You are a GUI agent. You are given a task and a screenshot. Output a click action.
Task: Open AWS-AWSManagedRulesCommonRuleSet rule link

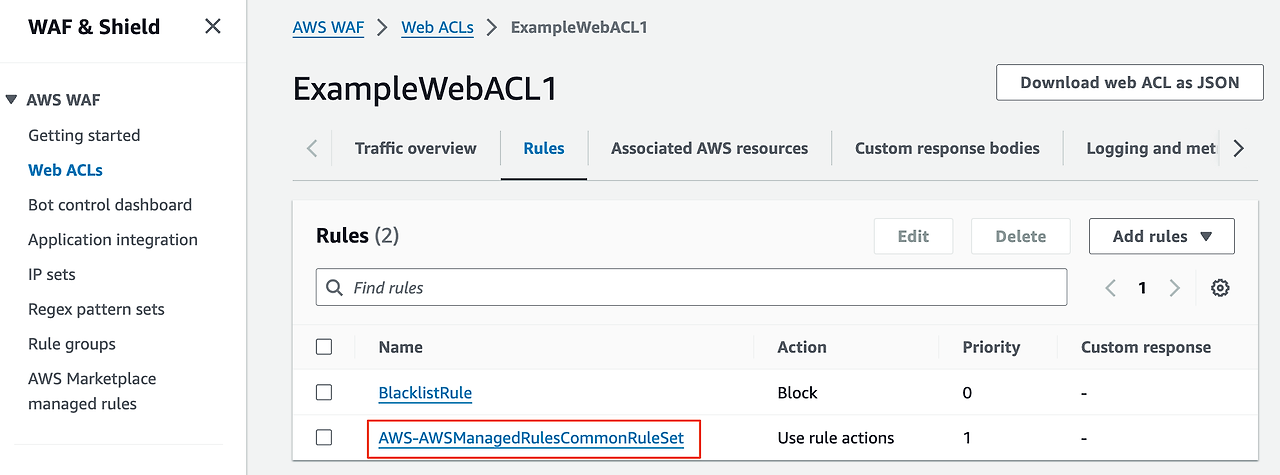[x=531, y=438]
